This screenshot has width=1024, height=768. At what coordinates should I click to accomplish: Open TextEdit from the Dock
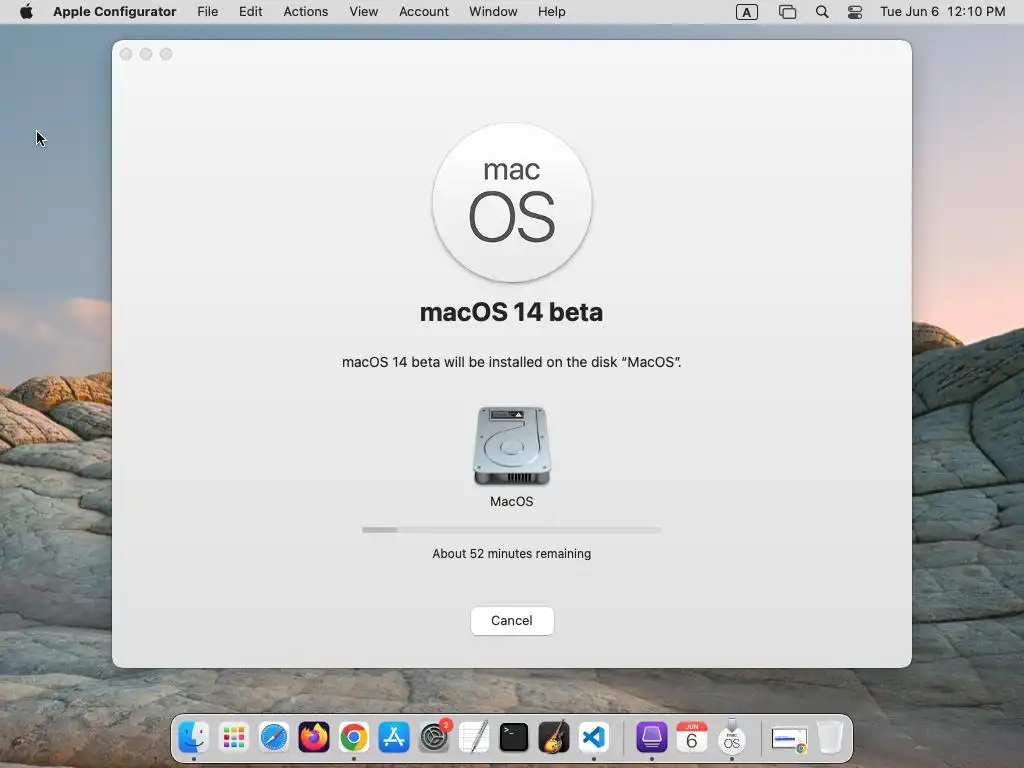474,737
